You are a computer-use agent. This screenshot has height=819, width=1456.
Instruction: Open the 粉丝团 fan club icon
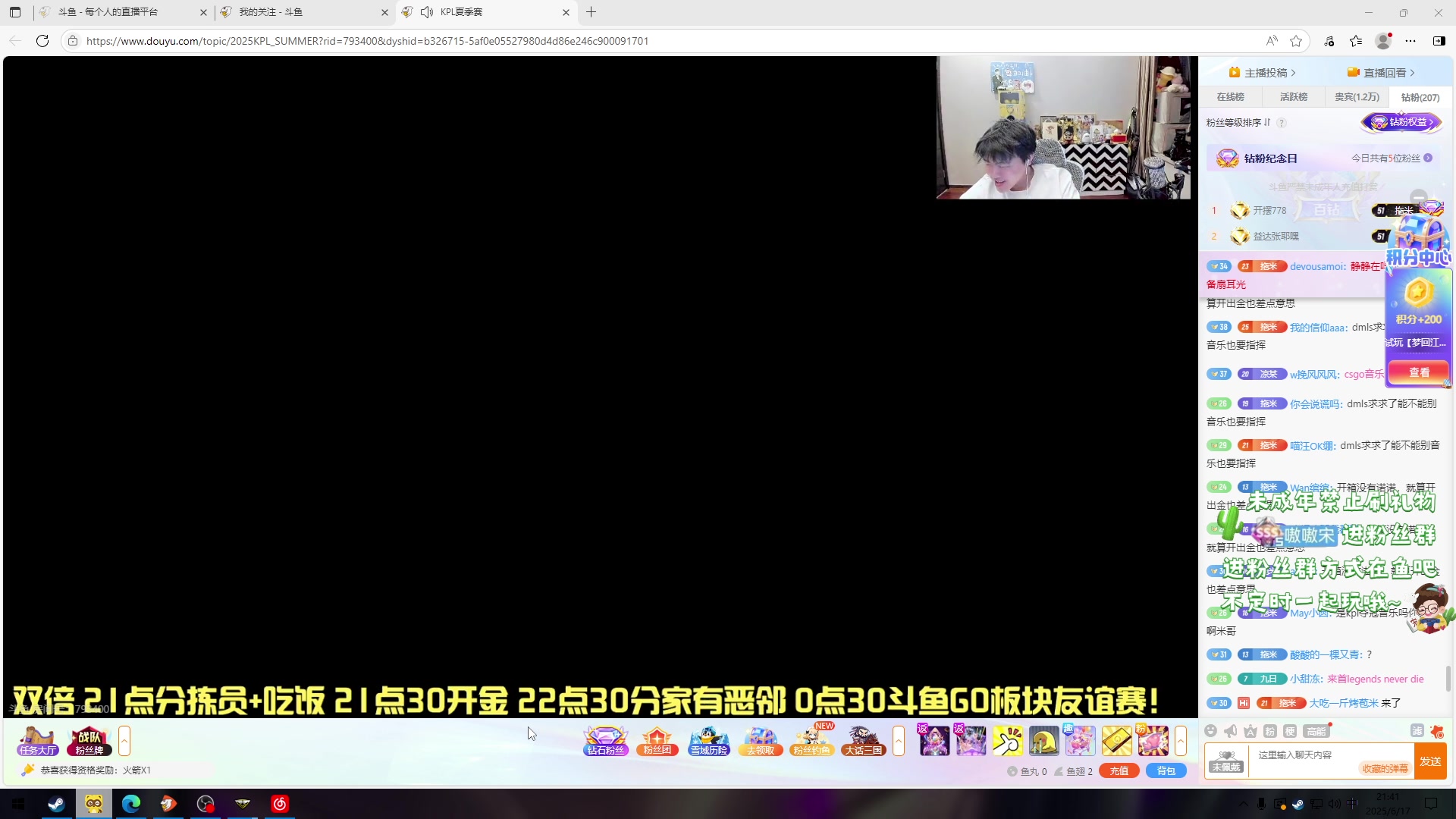point(657,741)
